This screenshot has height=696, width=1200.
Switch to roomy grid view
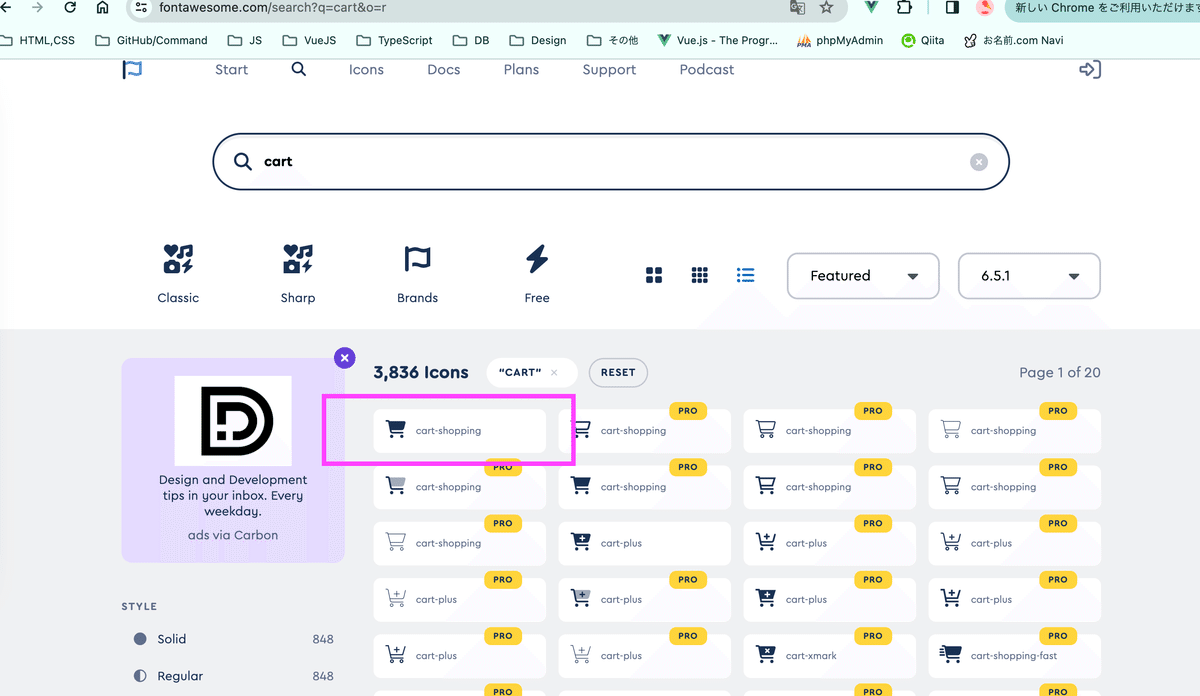coord(655,275)
